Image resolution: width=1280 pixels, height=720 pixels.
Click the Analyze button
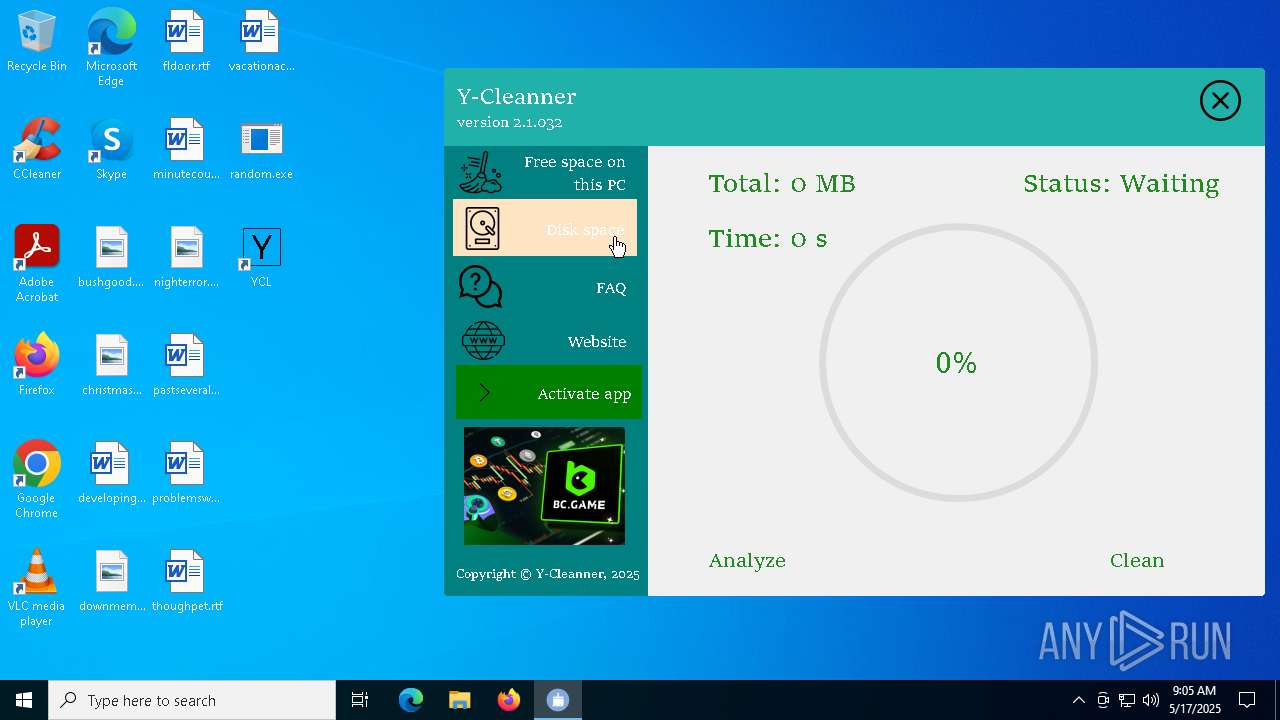[x=747, y=560]
